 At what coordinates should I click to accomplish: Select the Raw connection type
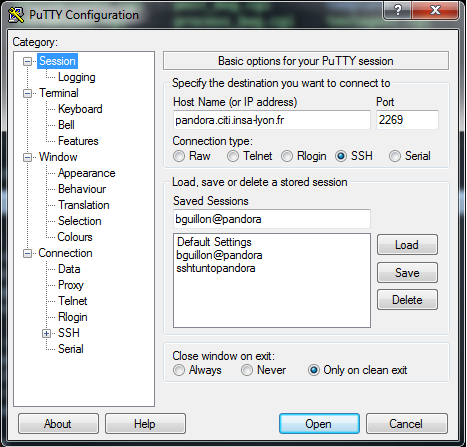pos(179,156)
